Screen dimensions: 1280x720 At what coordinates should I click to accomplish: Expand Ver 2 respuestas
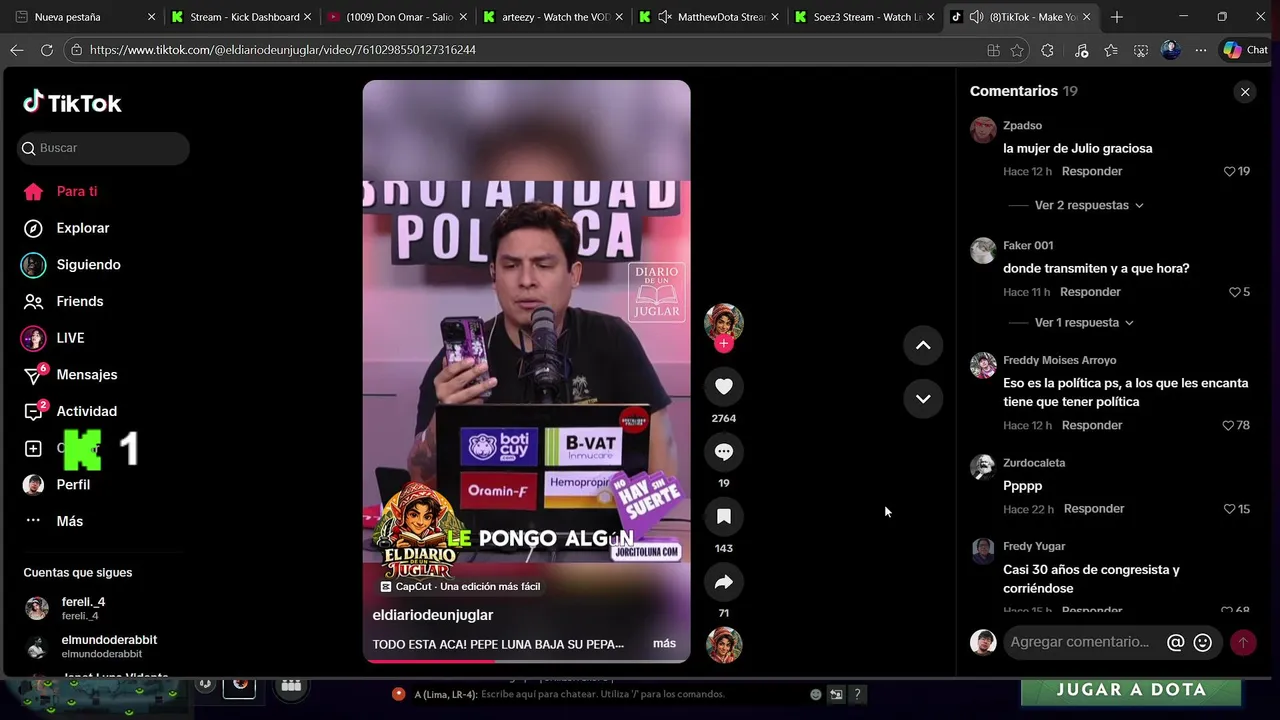pyautogui.click(x=1089, y=205)
